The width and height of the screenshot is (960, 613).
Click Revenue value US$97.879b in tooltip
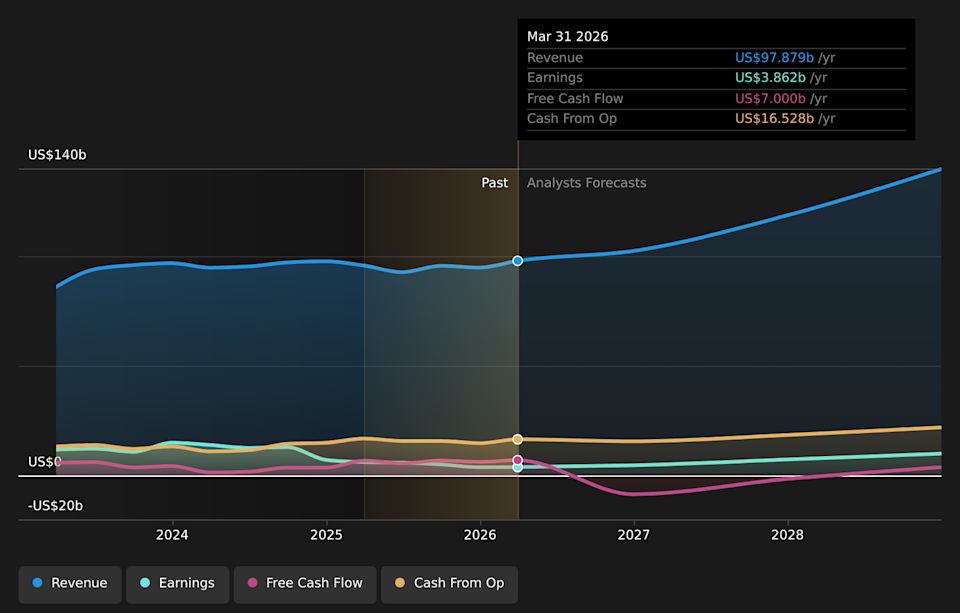coord(774,58)
